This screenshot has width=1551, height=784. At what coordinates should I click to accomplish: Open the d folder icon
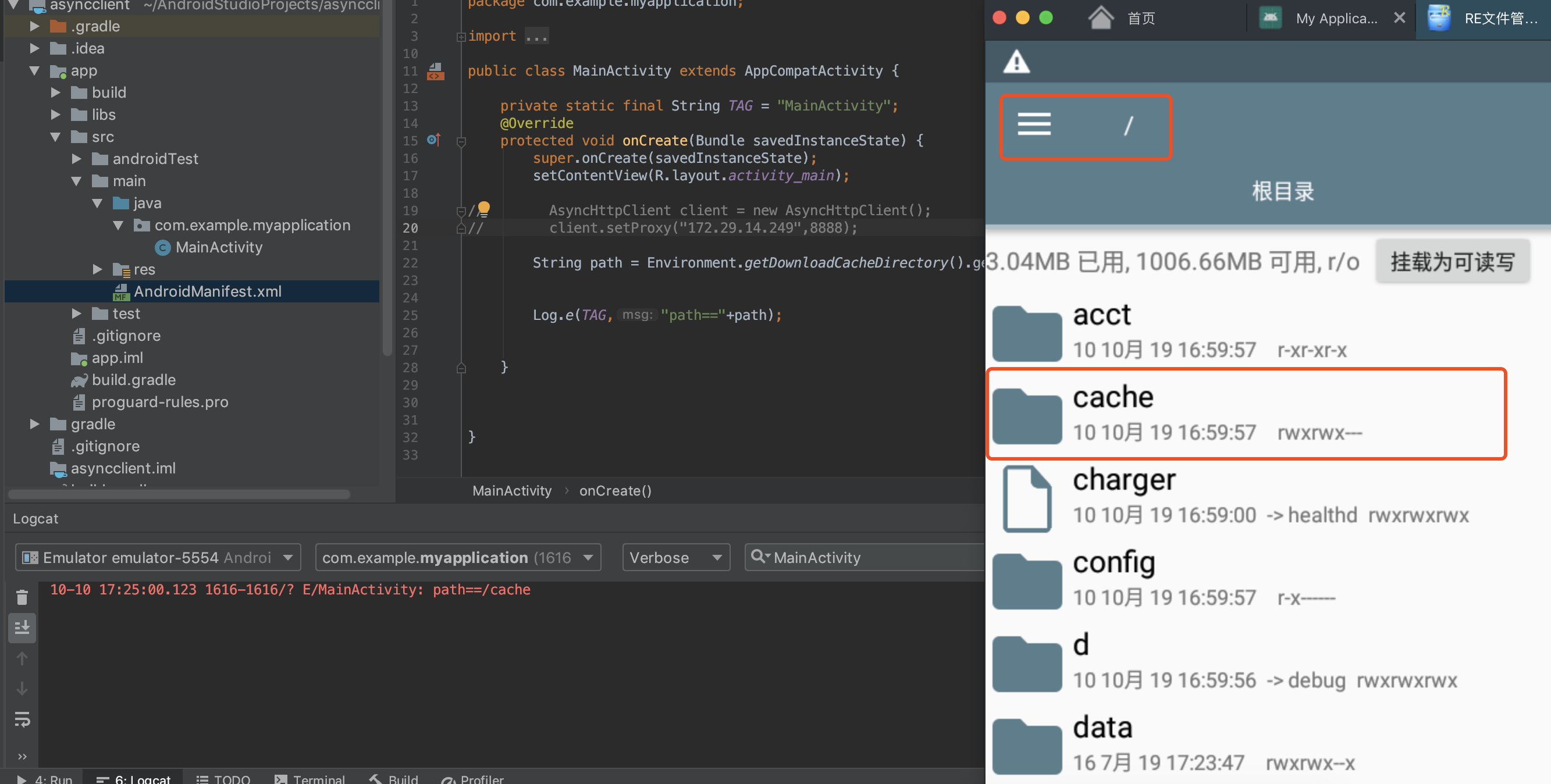point(1027,664)
